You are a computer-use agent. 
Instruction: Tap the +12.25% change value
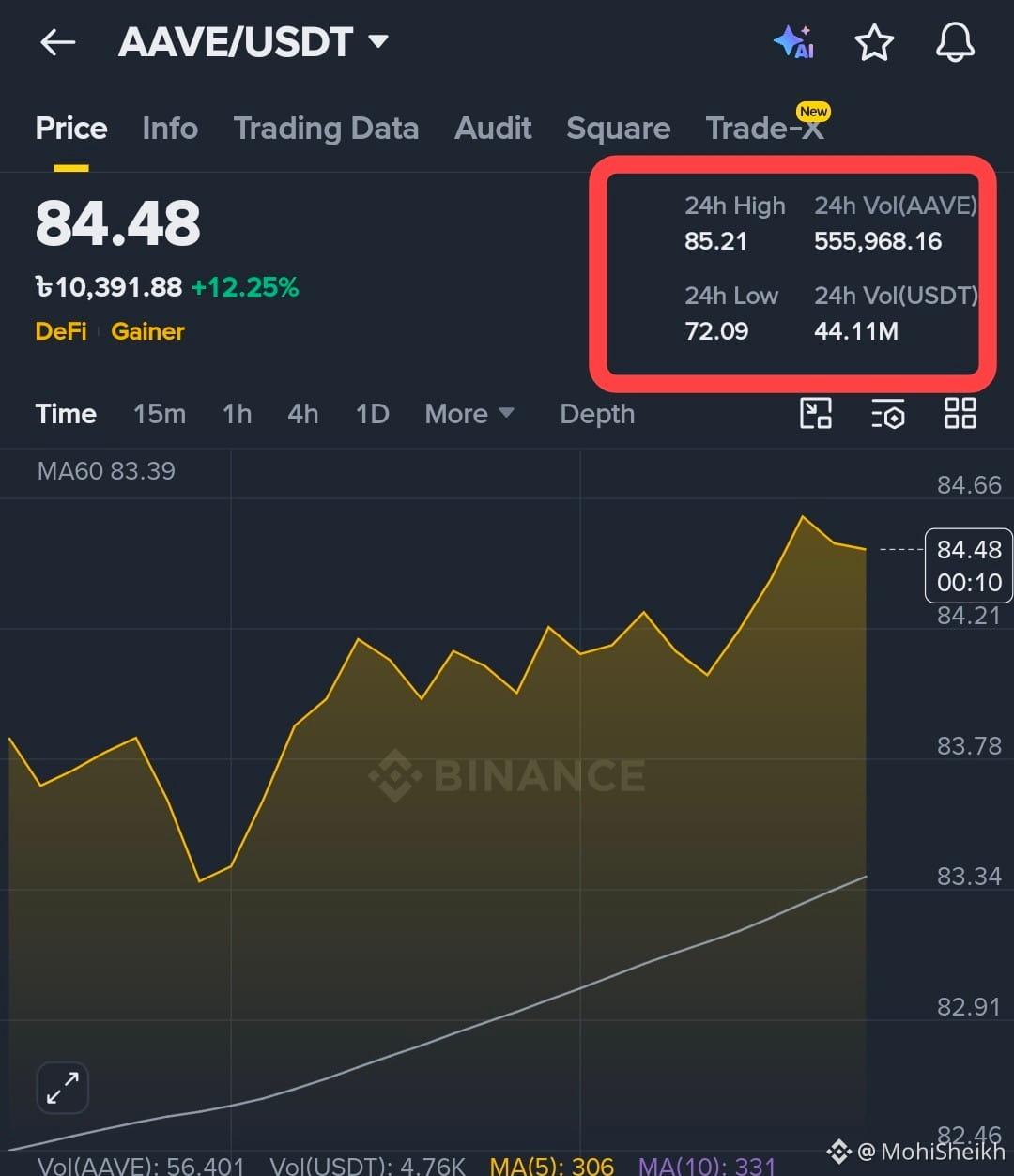tap(245, 287)
